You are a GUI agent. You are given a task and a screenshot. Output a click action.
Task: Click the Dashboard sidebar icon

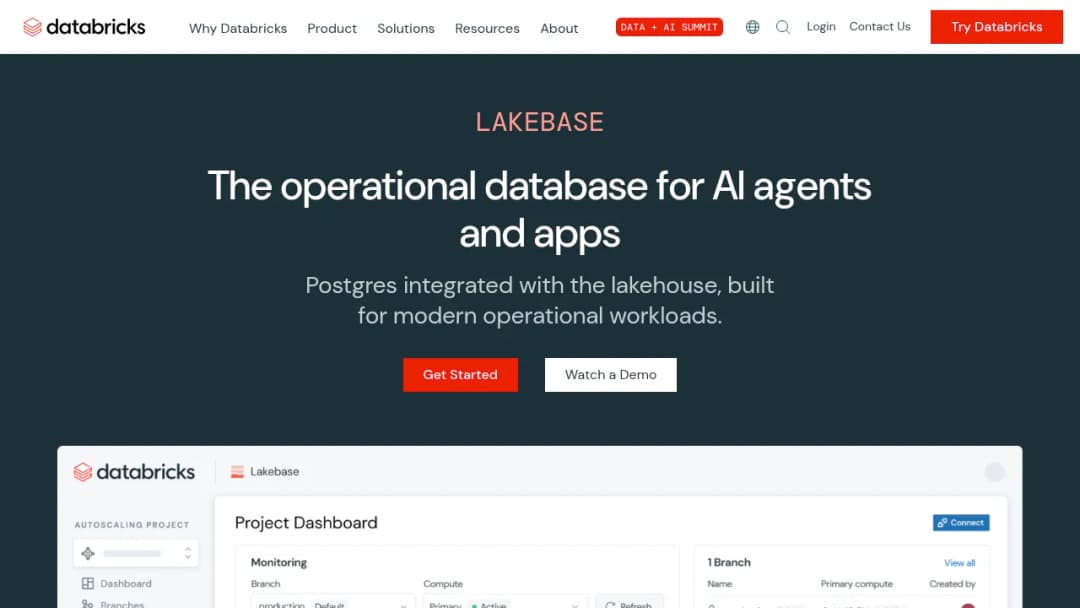(x=87, y=583)
